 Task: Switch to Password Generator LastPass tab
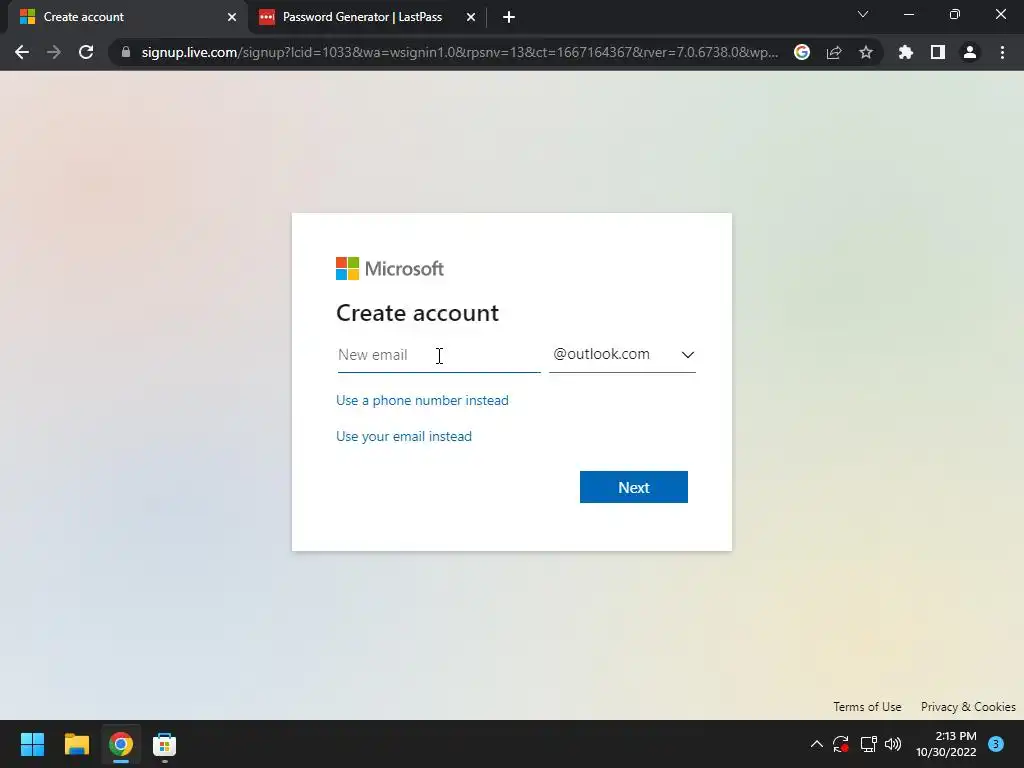click(368, 17)
